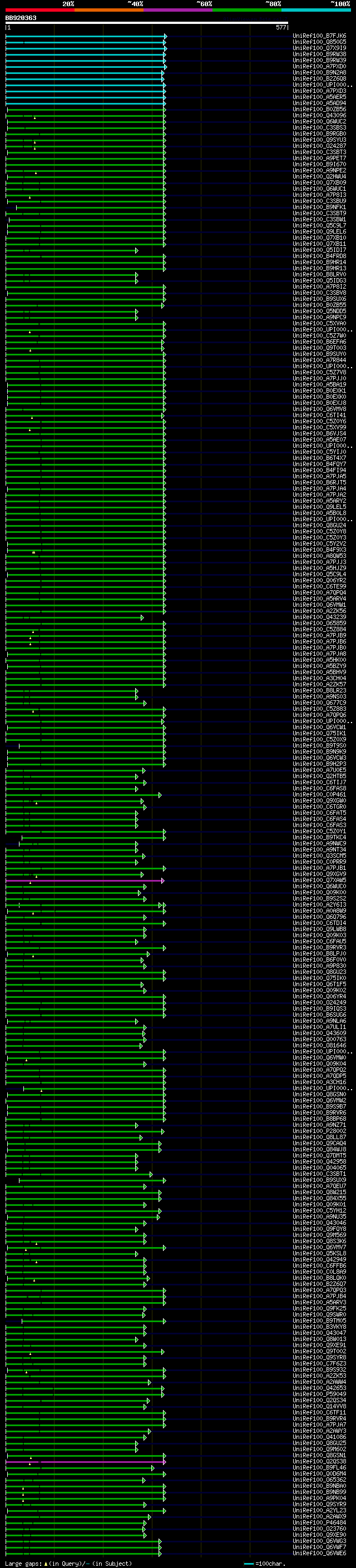Open entry UniRef100_B6F0V0
356x1568 pixels.
[319, 959]
